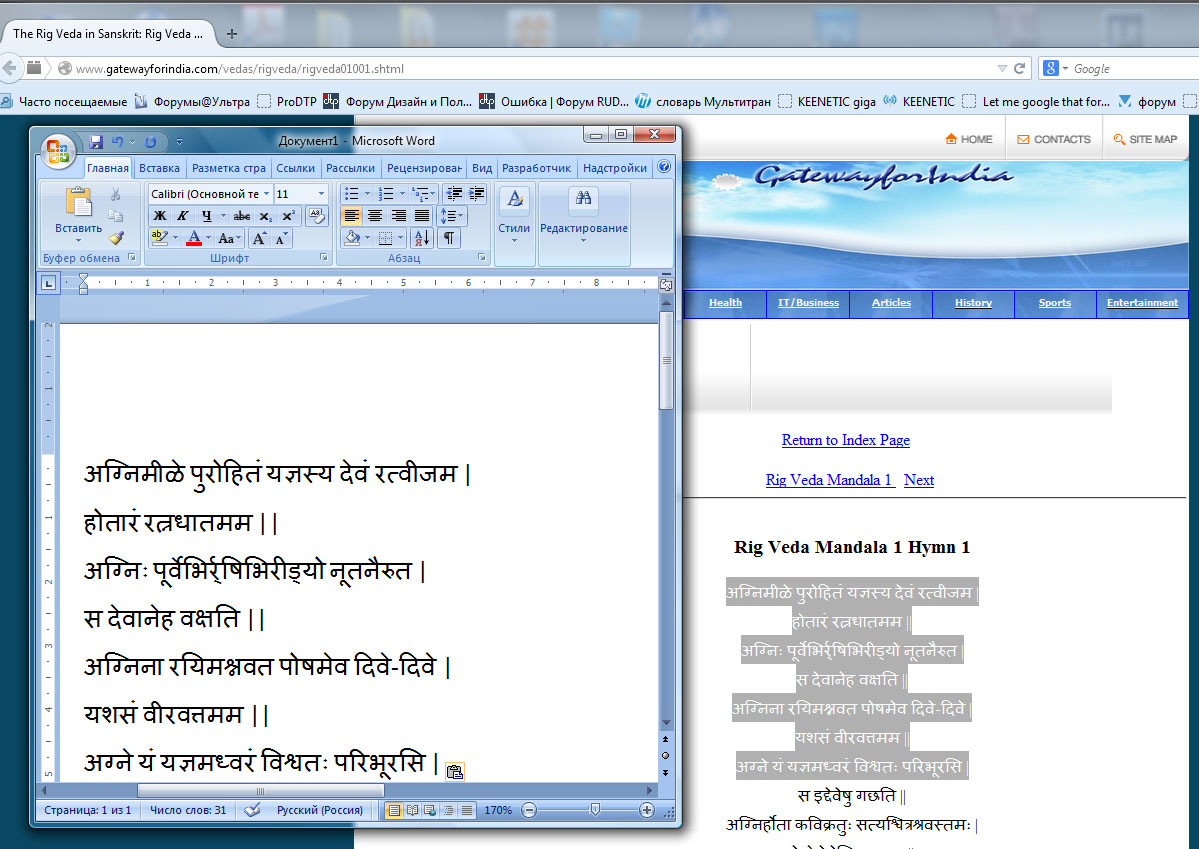
Task: Expand the numbering list dropdown arrow
Action: pyautogui.click(x=402, y=194)
